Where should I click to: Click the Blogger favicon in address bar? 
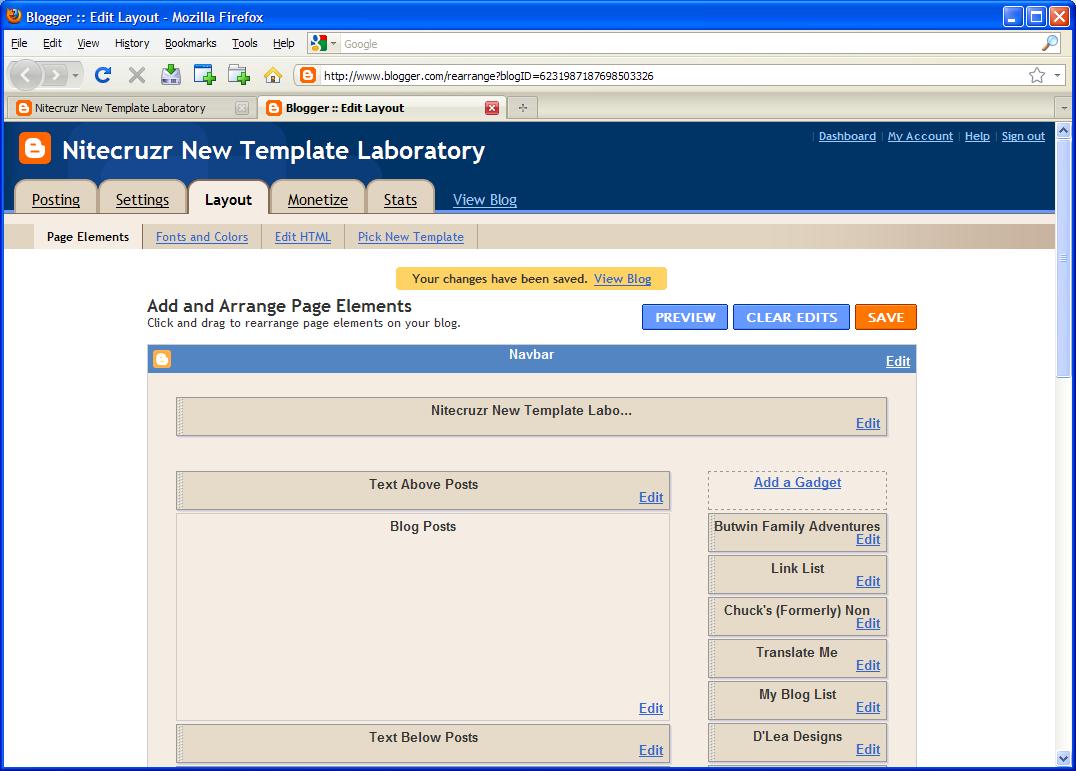[x=308, y=75]
